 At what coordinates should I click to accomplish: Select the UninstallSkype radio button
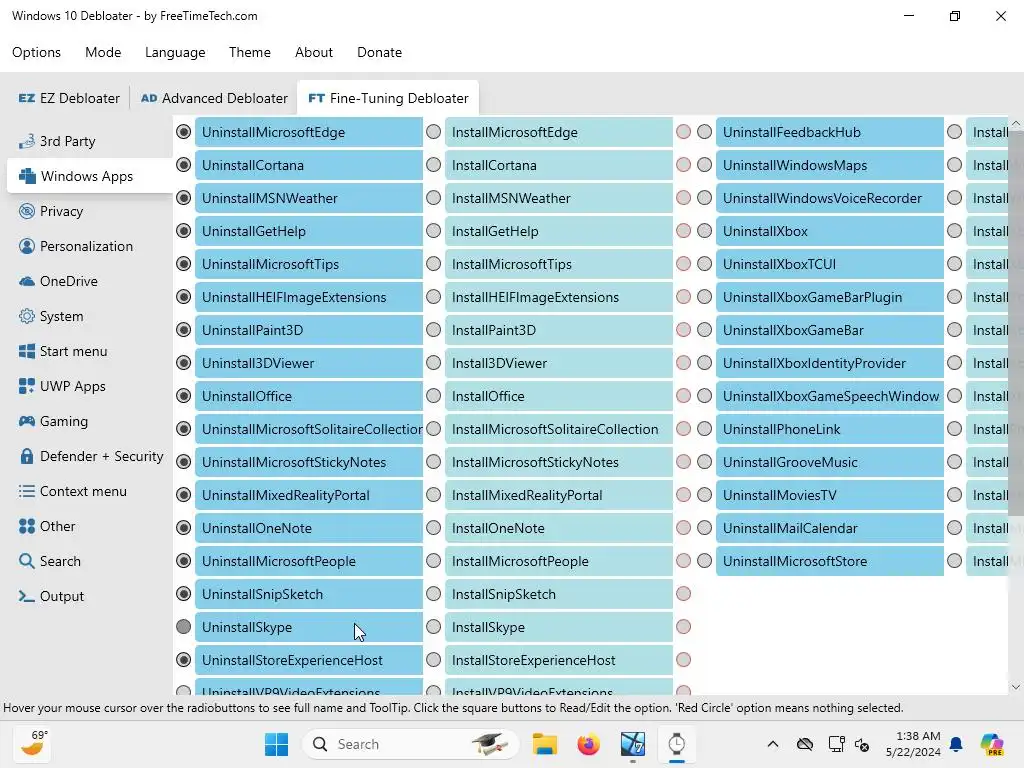184,627
